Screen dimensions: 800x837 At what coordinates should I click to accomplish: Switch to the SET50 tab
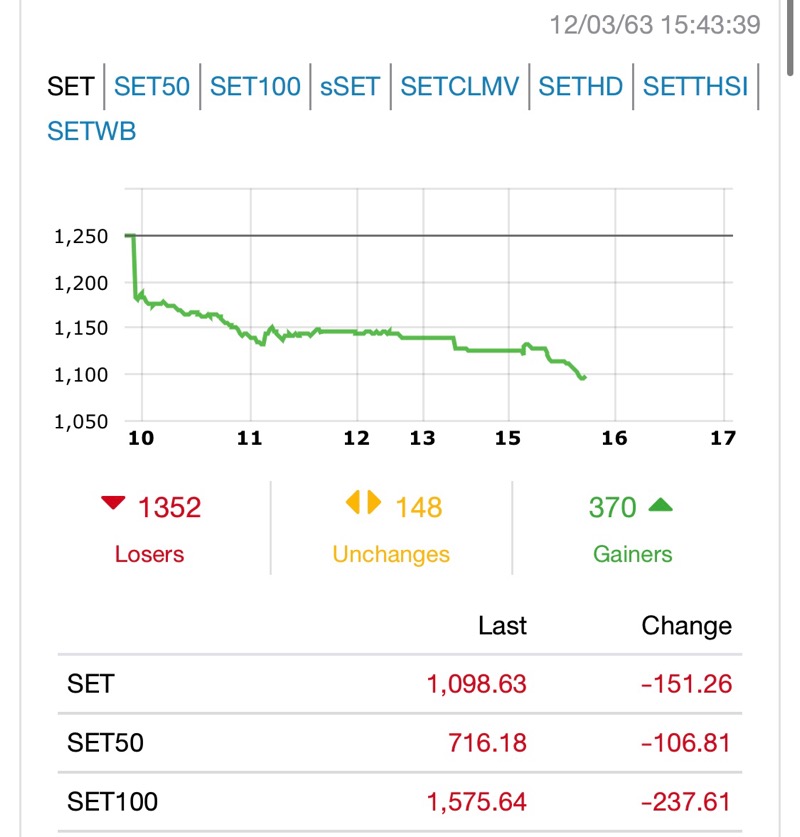coord(152,86)
